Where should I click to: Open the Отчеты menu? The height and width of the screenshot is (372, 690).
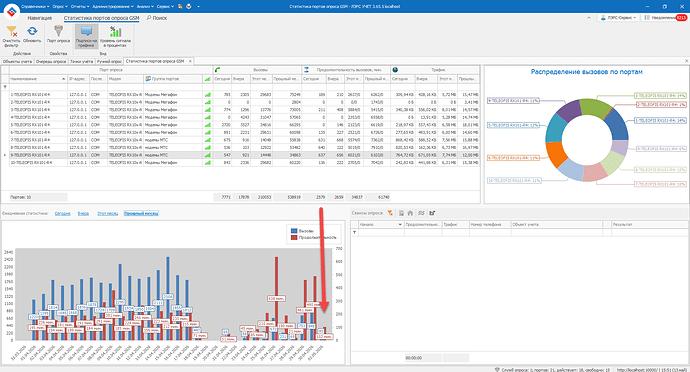tap(80, 7)
